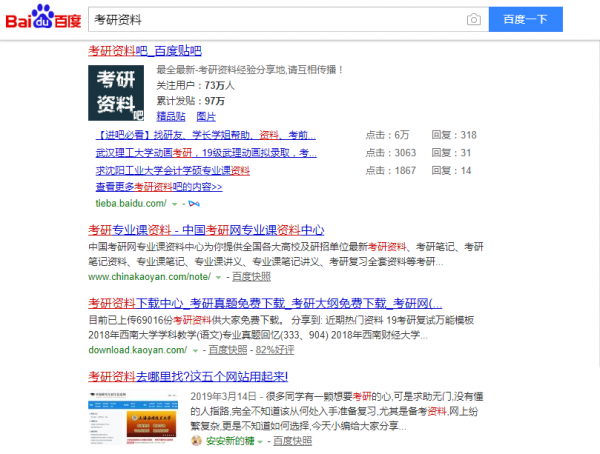Image resolution: width=600 pixels, height=454 pixels.
Task: Open 考研资料吧_百度贴吧 result title
Action: pyautogui.click(x=145, y=51)
